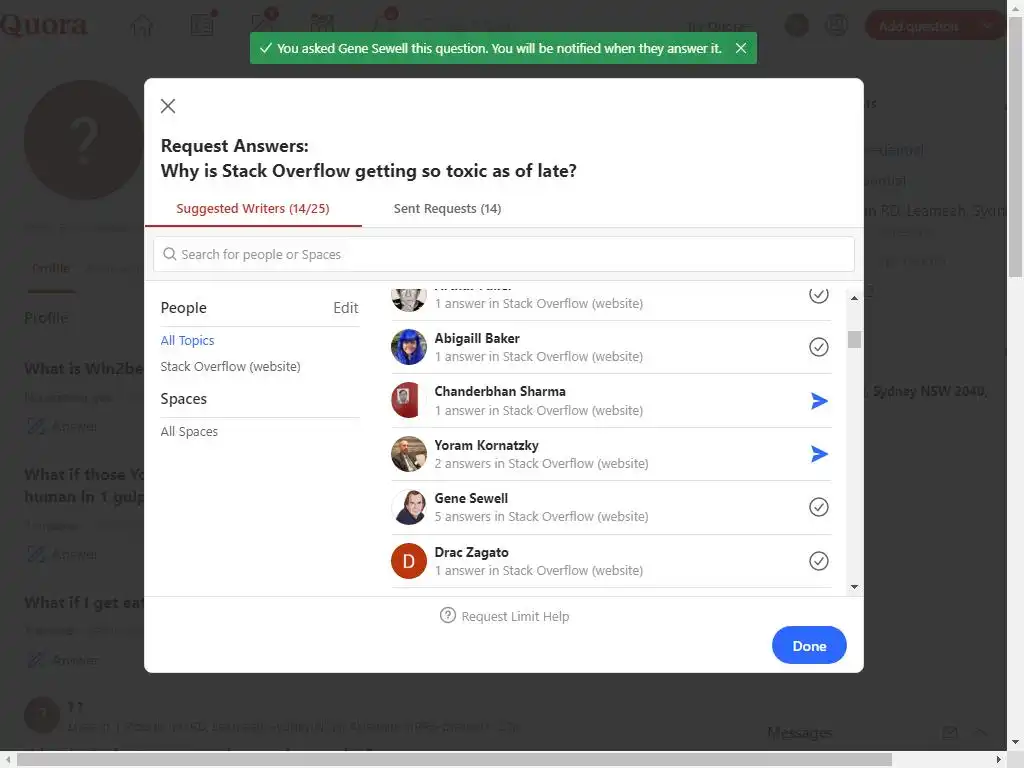Click the writers list scrollbar thumb
This screenshot has height=768, width=1024.
(x=854, y=340)
